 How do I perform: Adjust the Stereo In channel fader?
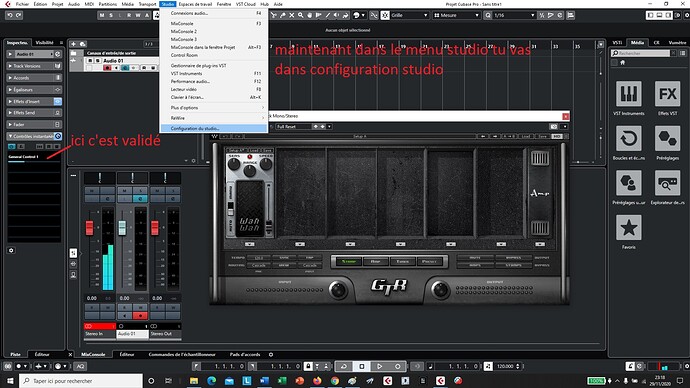point(89,228)
